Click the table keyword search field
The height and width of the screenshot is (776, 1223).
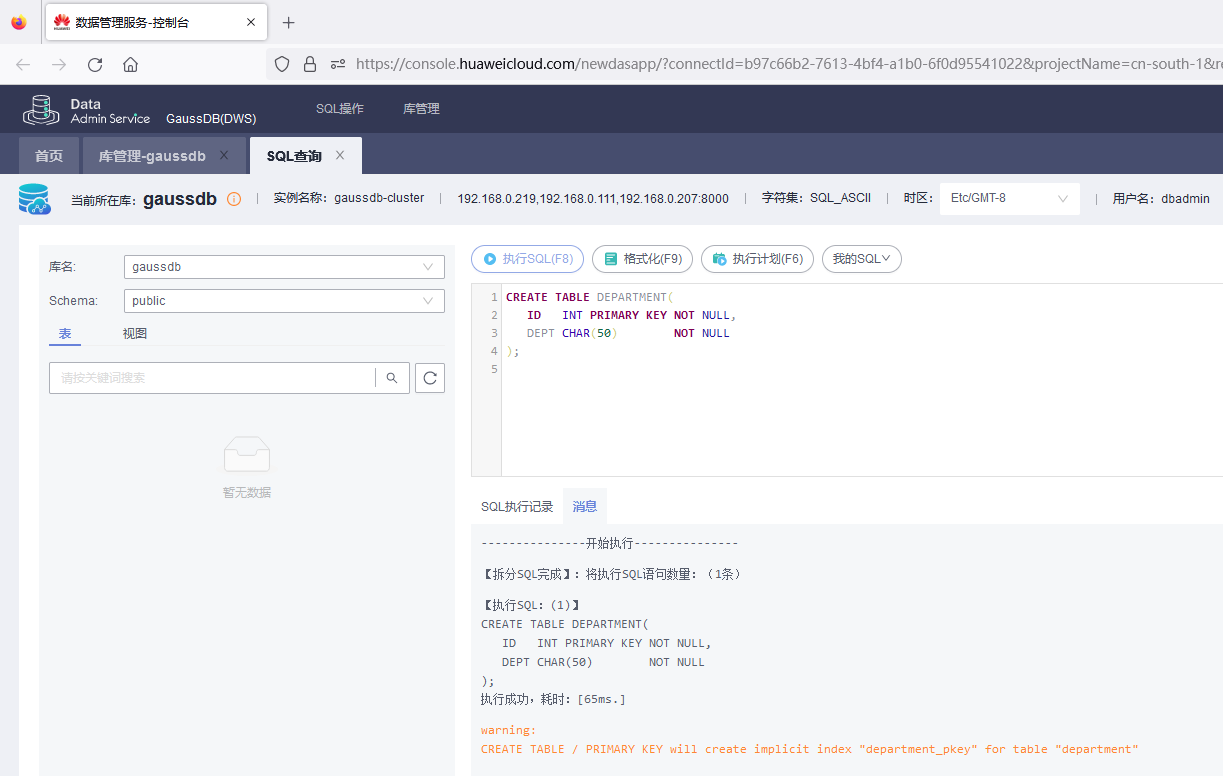[x=212, y=378]
